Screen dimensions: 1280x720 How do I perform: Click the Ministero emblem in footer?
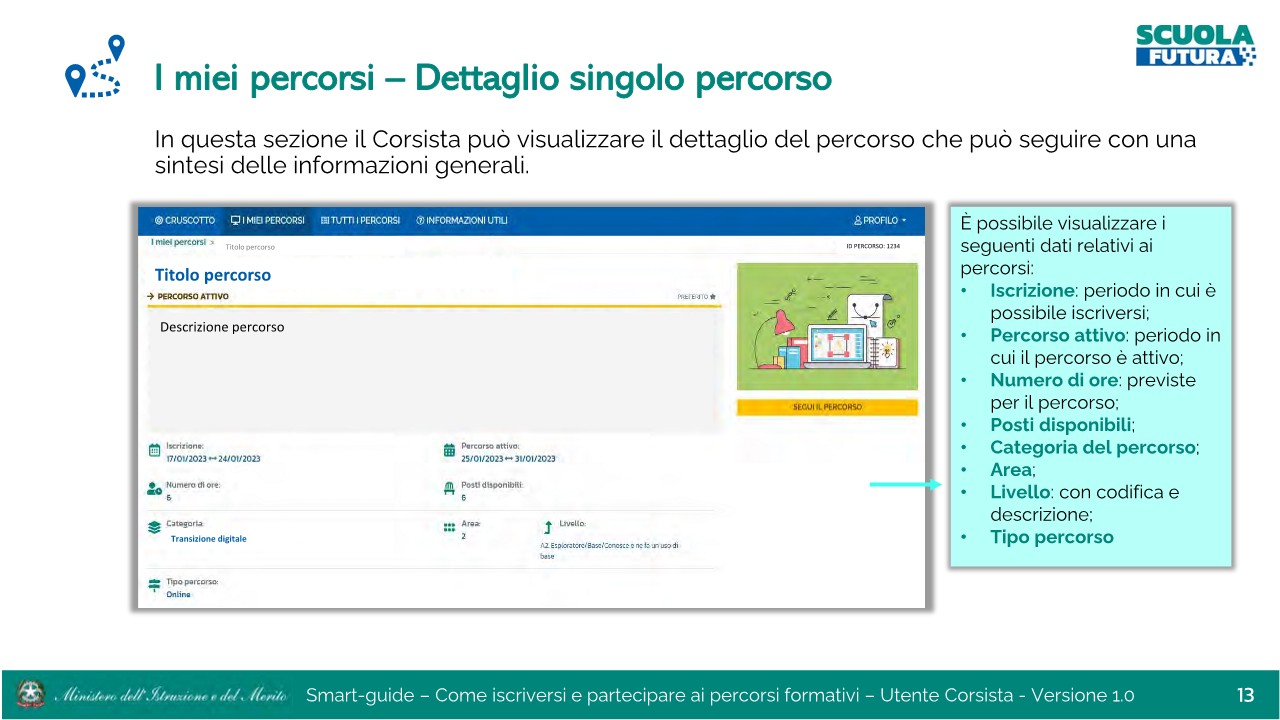[x=31, y=694]
